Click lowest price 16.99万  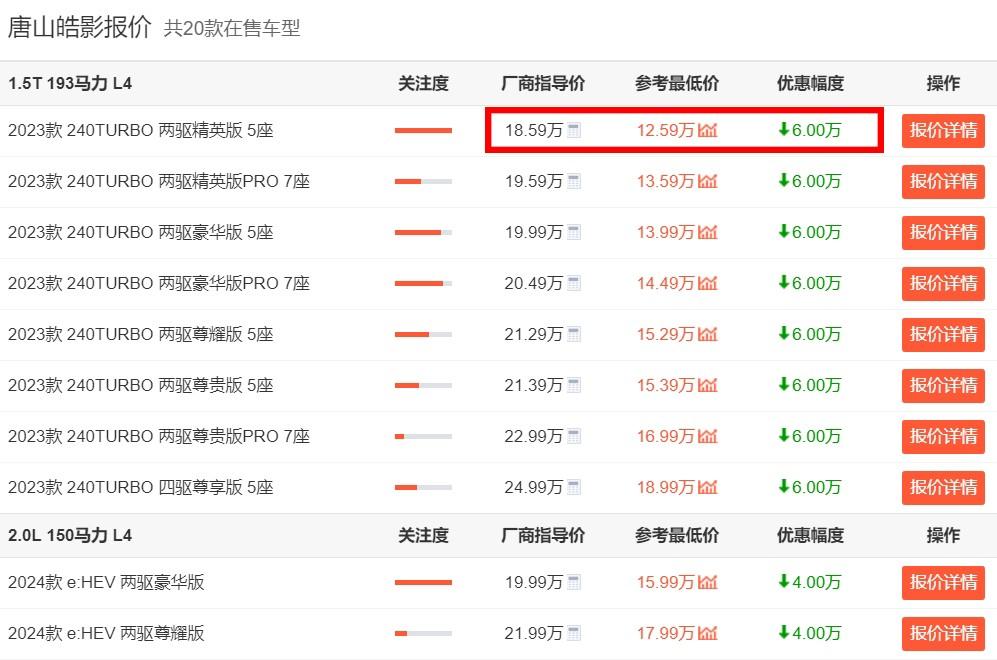(666, 436)
